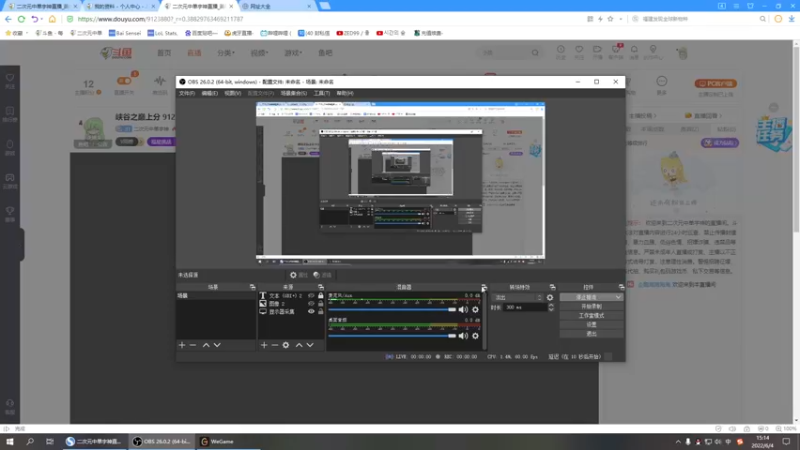Viewport: 800px width, 450px height.
Task: Remove the selected source with minus icon
Action: (274, 345)
